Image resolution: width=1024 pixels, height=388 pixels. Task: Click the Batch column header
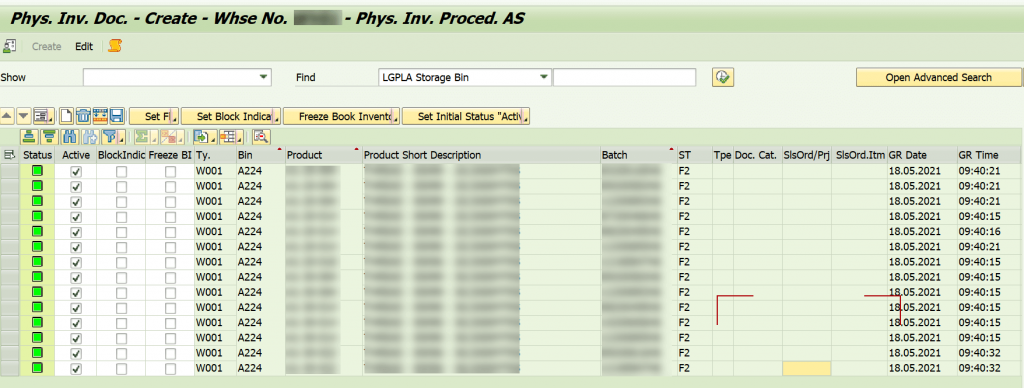click(639, 155)
